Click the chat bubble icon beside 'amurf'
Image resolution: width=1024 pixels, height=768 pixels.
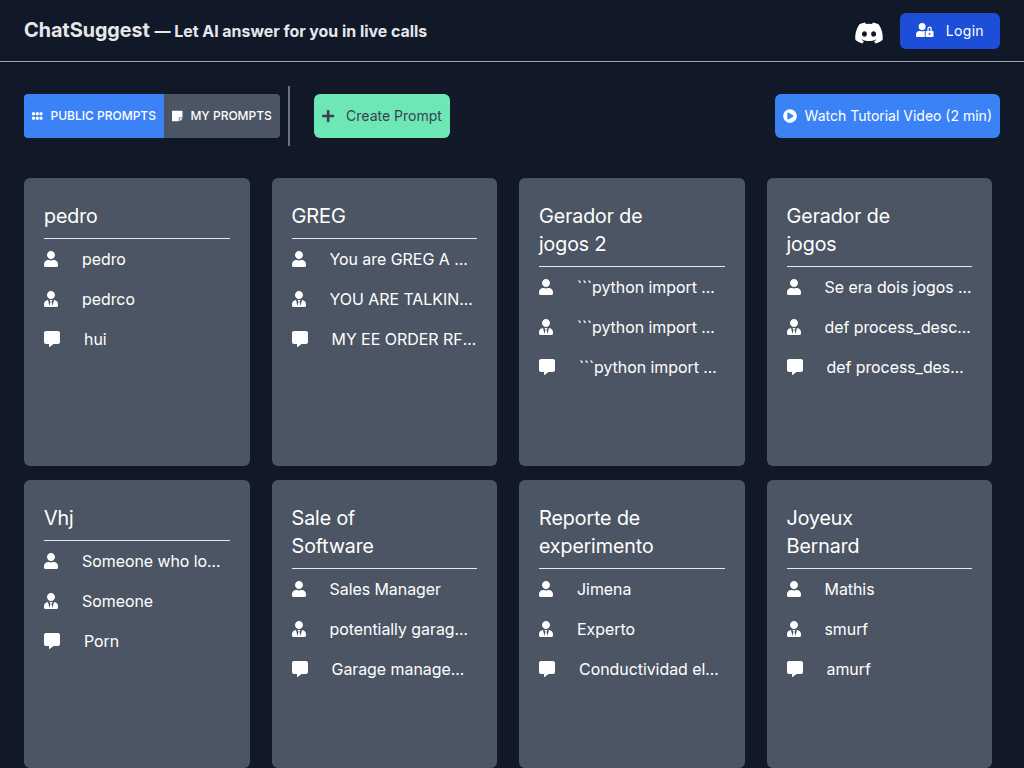[795, 669]
